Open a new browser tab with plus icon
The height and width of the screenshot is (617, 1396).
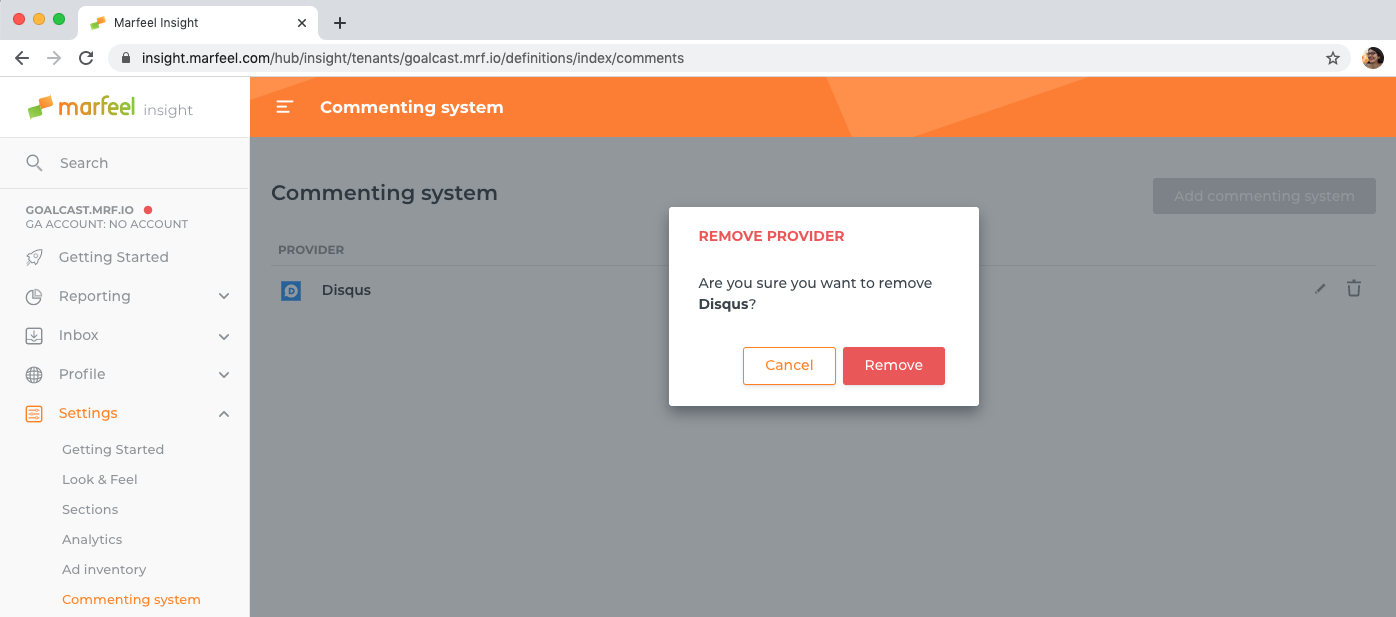click(x=340, y=22)
